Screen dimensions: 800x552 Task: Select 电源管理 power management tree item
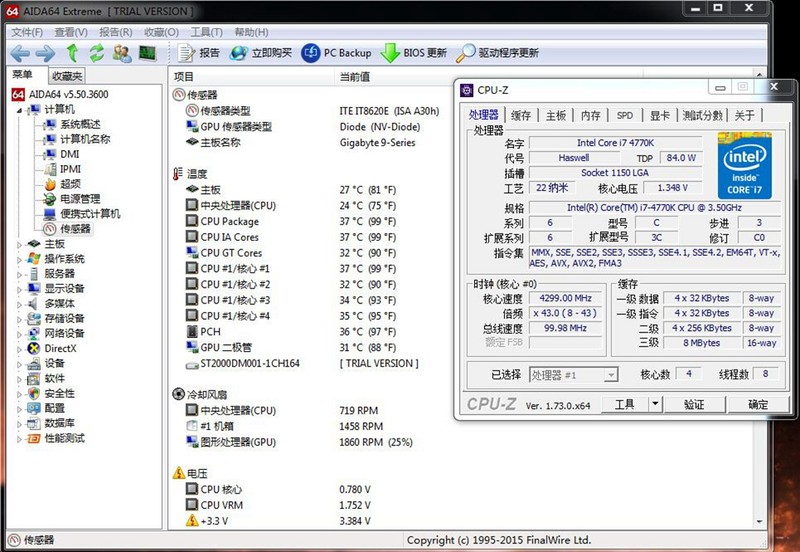(72, 199)
